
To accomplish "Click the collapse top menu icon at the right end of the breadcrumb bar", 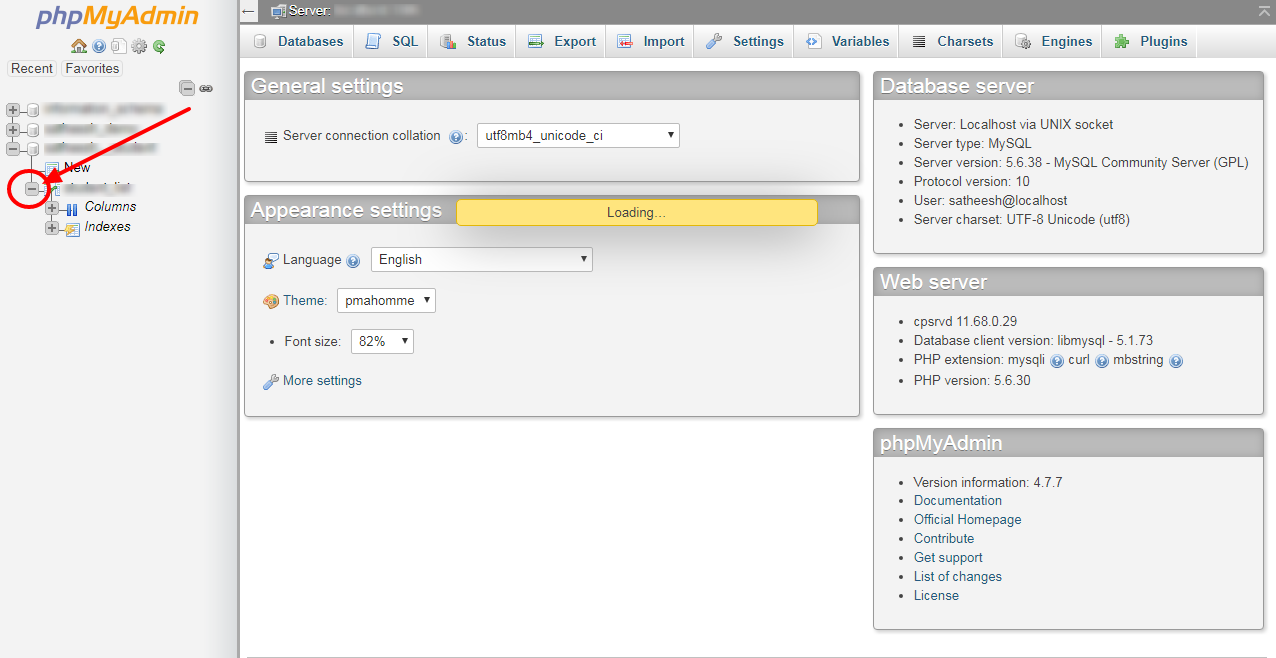I will pyautogui.click(x=1264, y=10).
